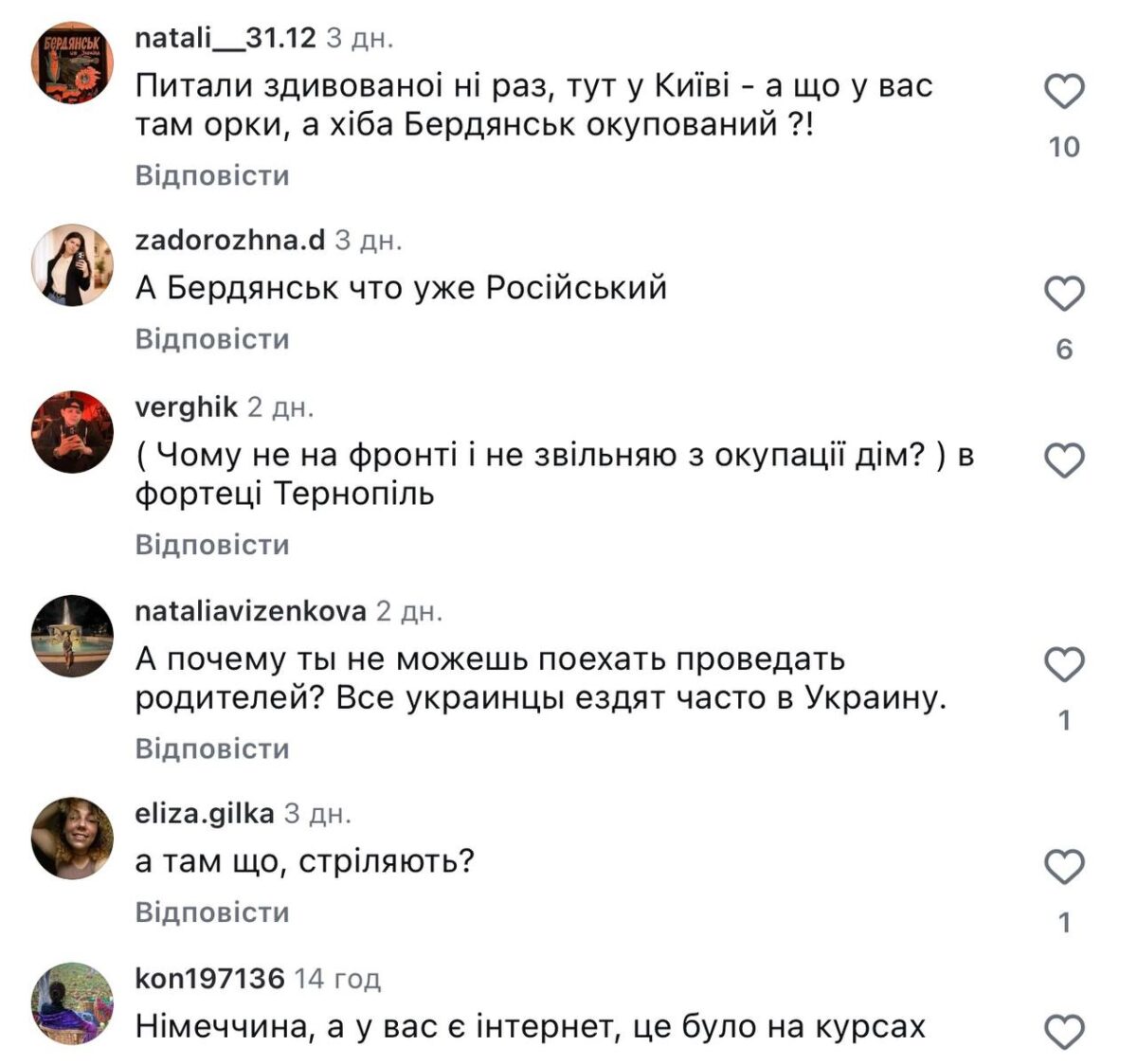This screenshot has width=1137, height=1064.
Task: Open zadorozhna.d's avatar
Action: 72,265
